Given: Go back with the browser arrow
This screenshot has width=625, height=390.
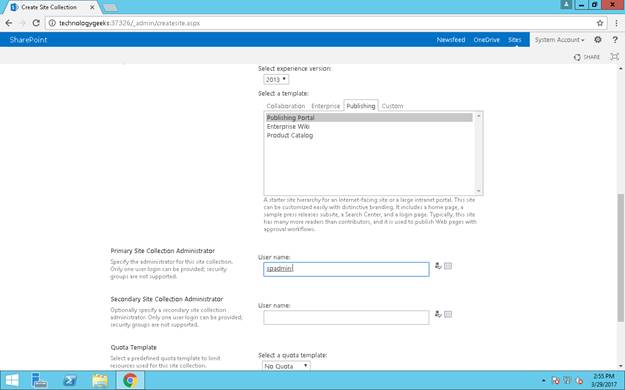Looking at the screenshot, I should tap(9, 23).
